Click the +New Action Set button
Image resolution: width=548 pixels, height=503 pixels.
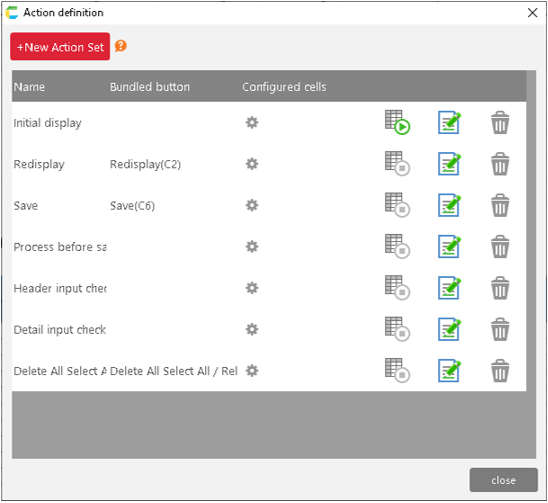pos(60,46)
